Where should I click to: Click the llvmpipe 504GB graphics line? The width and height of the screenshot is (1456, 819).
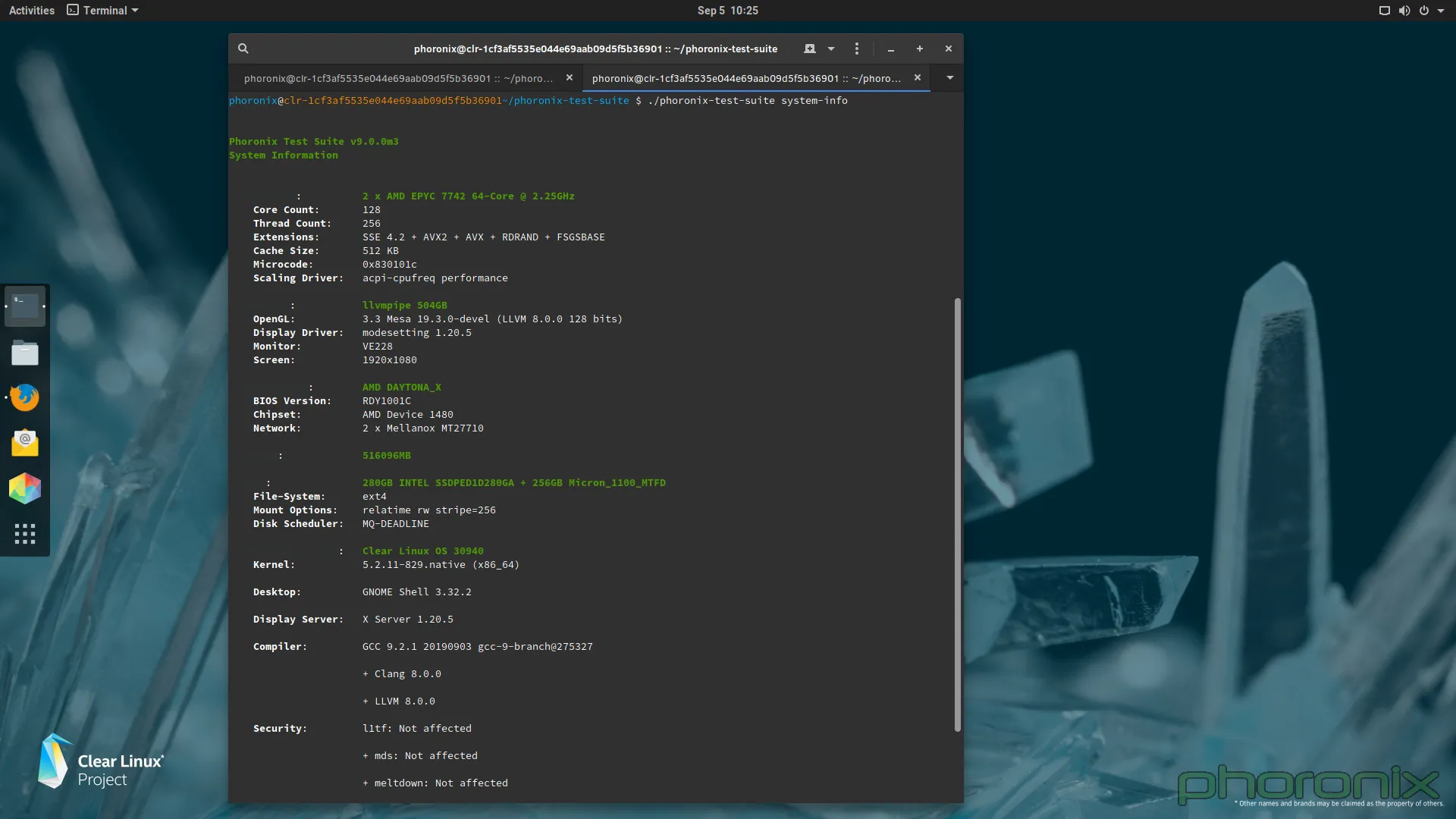click(404, 306)
